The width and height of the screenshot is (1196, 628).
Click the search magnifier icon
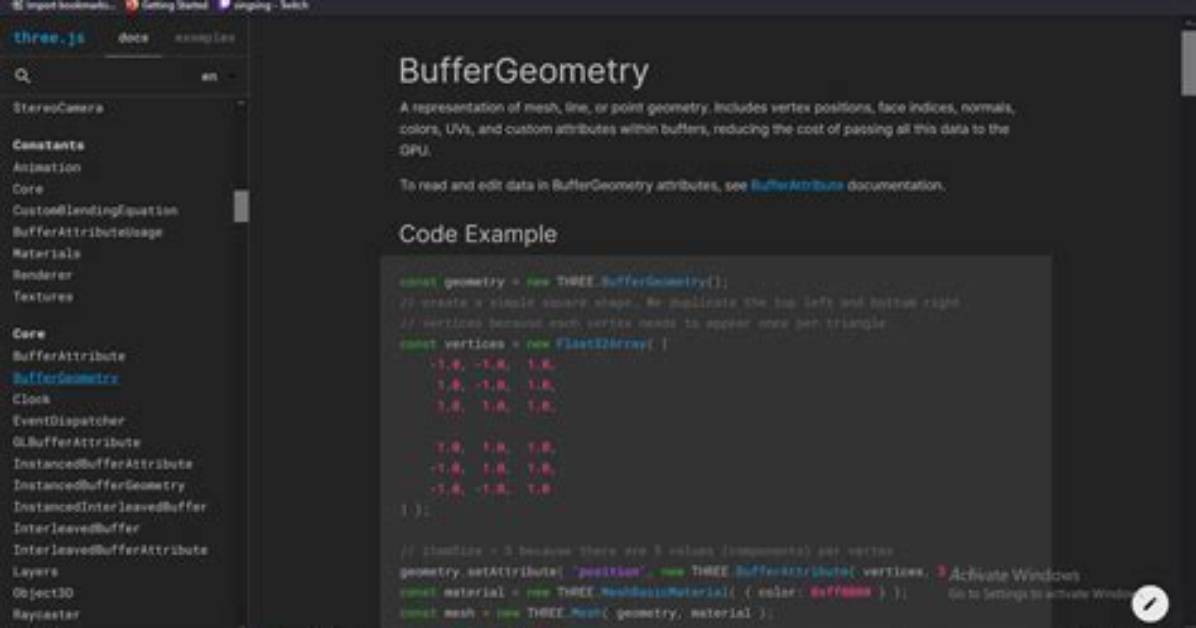click(x=22, y=76)
